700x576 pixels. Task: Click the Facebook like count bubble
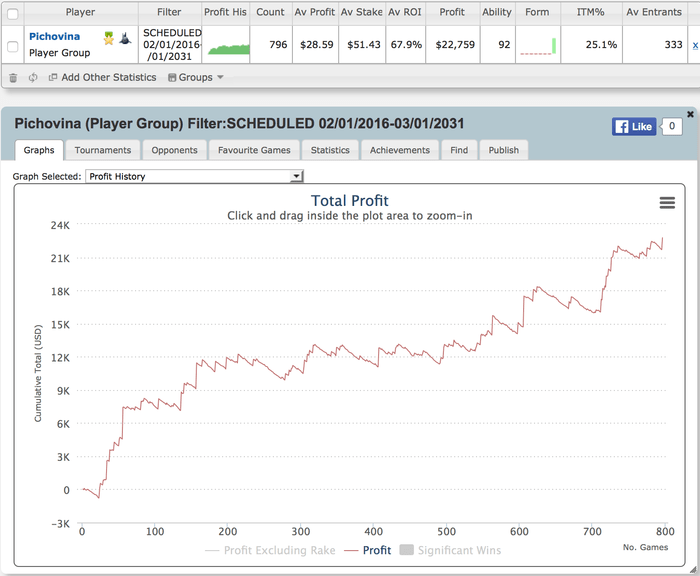(x=671, y=126)
